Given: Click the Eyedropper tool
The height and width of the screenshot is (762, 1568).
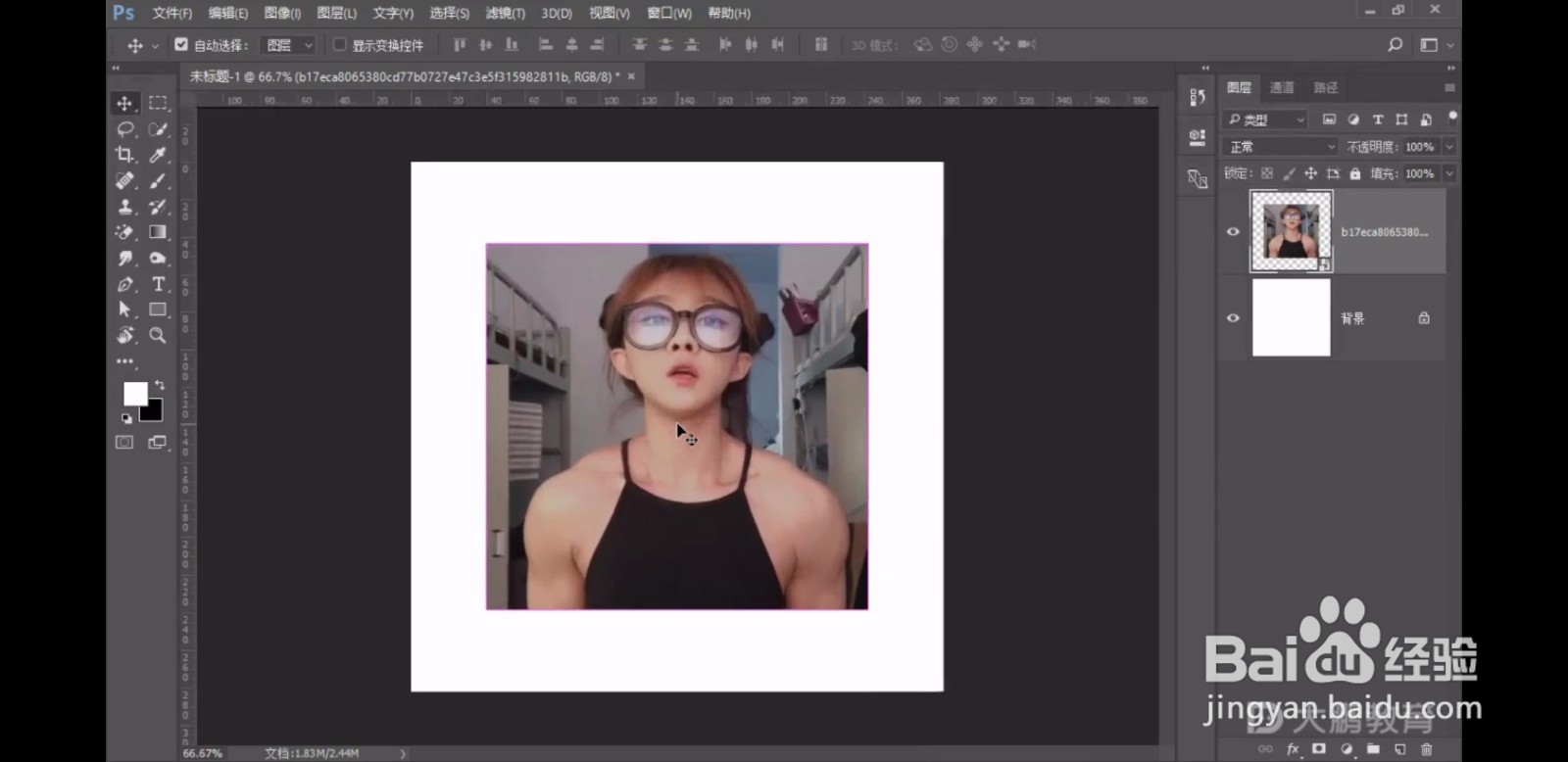Looking at the screenshot, I should click(157, 155).
